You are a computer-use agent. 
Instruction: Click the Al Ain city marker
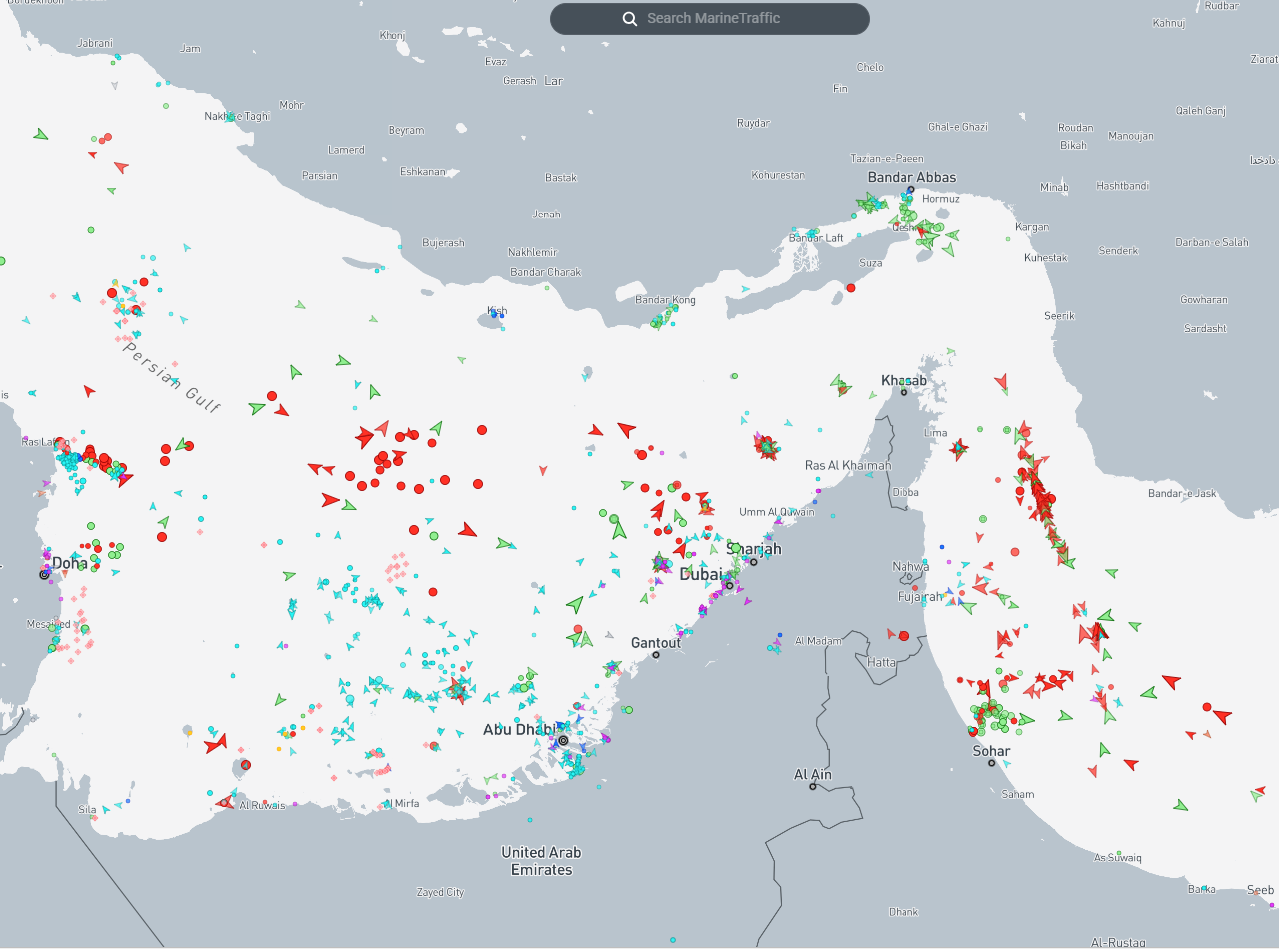pos(813,787)
